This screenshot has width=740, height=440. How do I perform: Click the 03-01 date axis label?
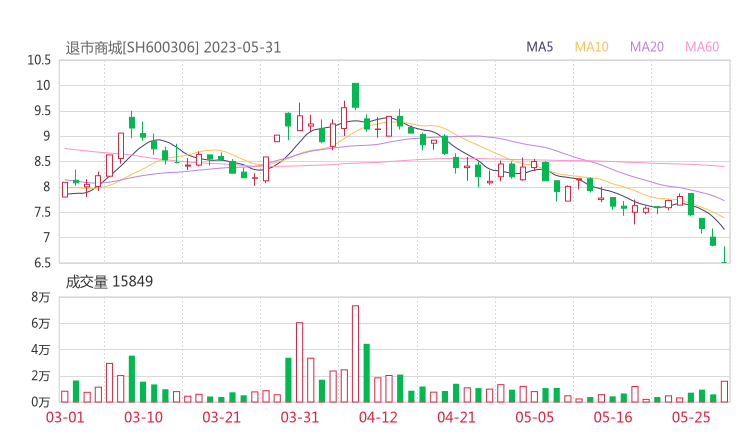[65, 417]
